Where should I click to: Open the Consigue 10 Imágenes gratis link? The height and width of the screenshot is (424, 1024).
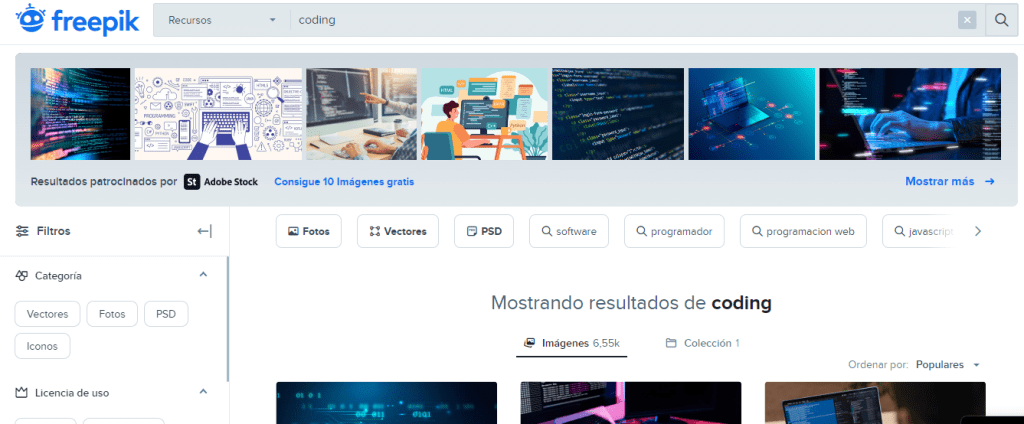[344, 182]
